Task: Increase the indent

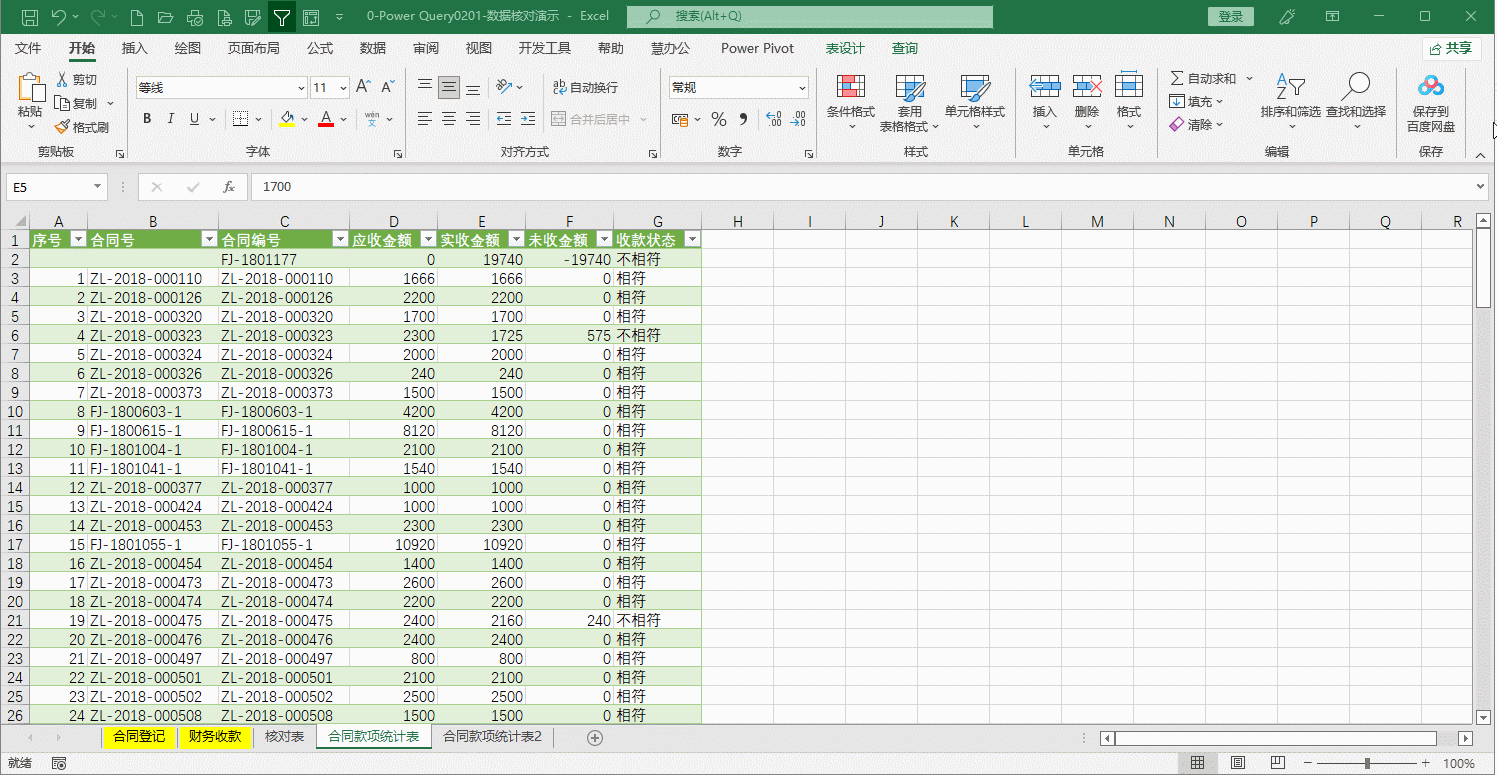Action: [528, 119]
